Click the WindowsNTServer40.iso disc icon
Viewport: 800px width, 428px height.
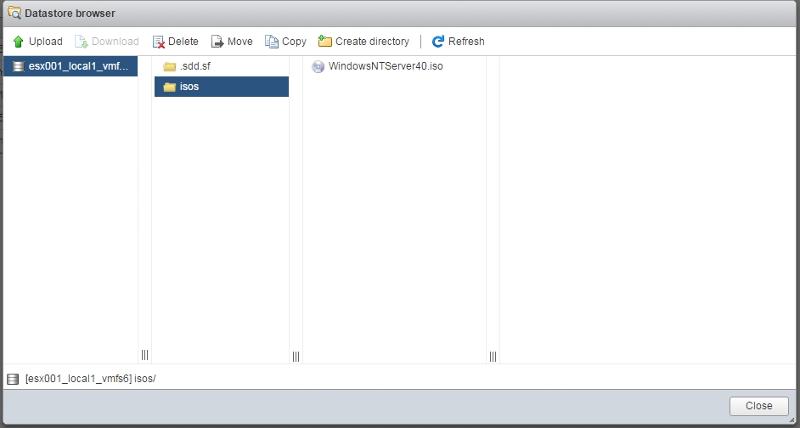(x=318, y=67)
